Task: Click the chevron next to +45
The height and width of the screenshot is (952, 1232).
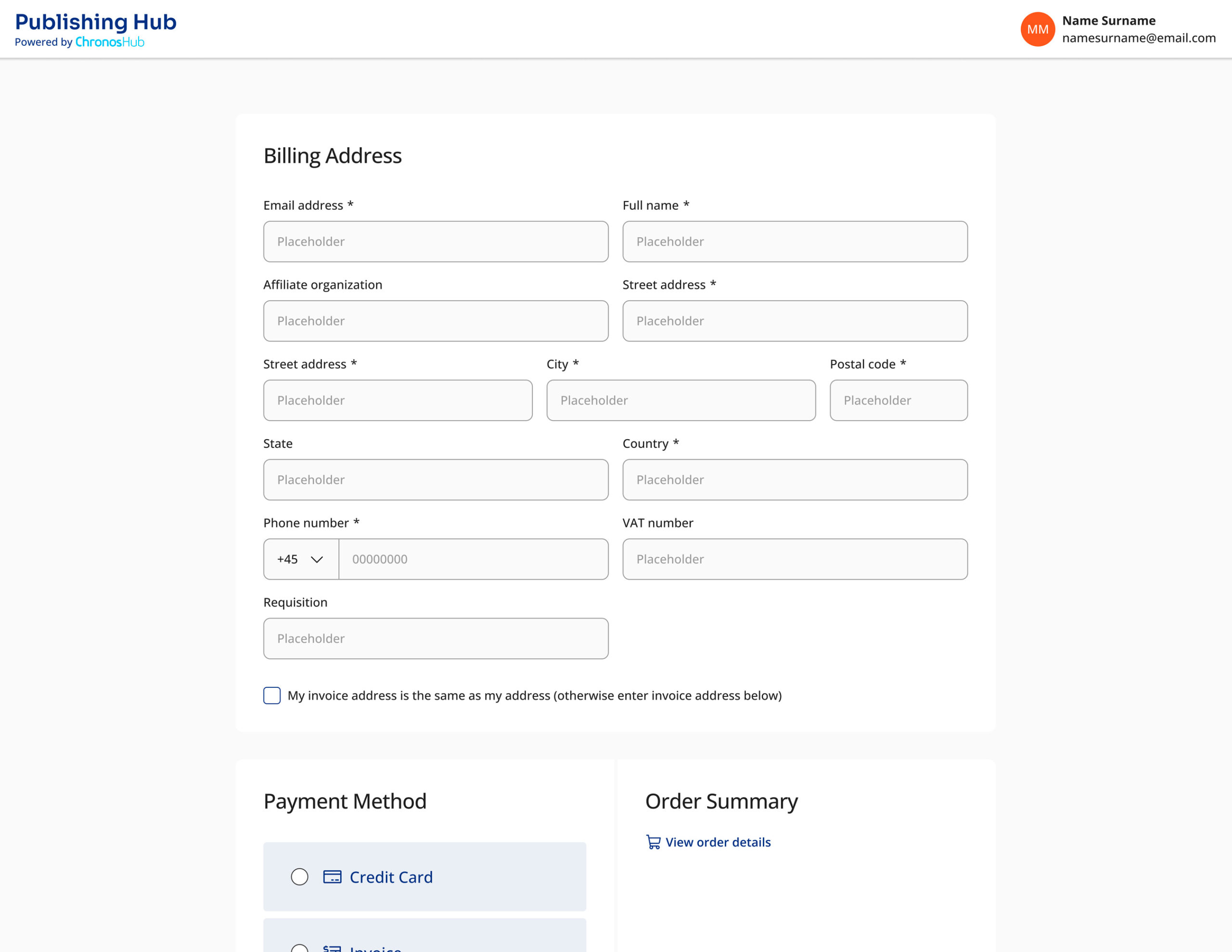Action: (x=317, y=559)
